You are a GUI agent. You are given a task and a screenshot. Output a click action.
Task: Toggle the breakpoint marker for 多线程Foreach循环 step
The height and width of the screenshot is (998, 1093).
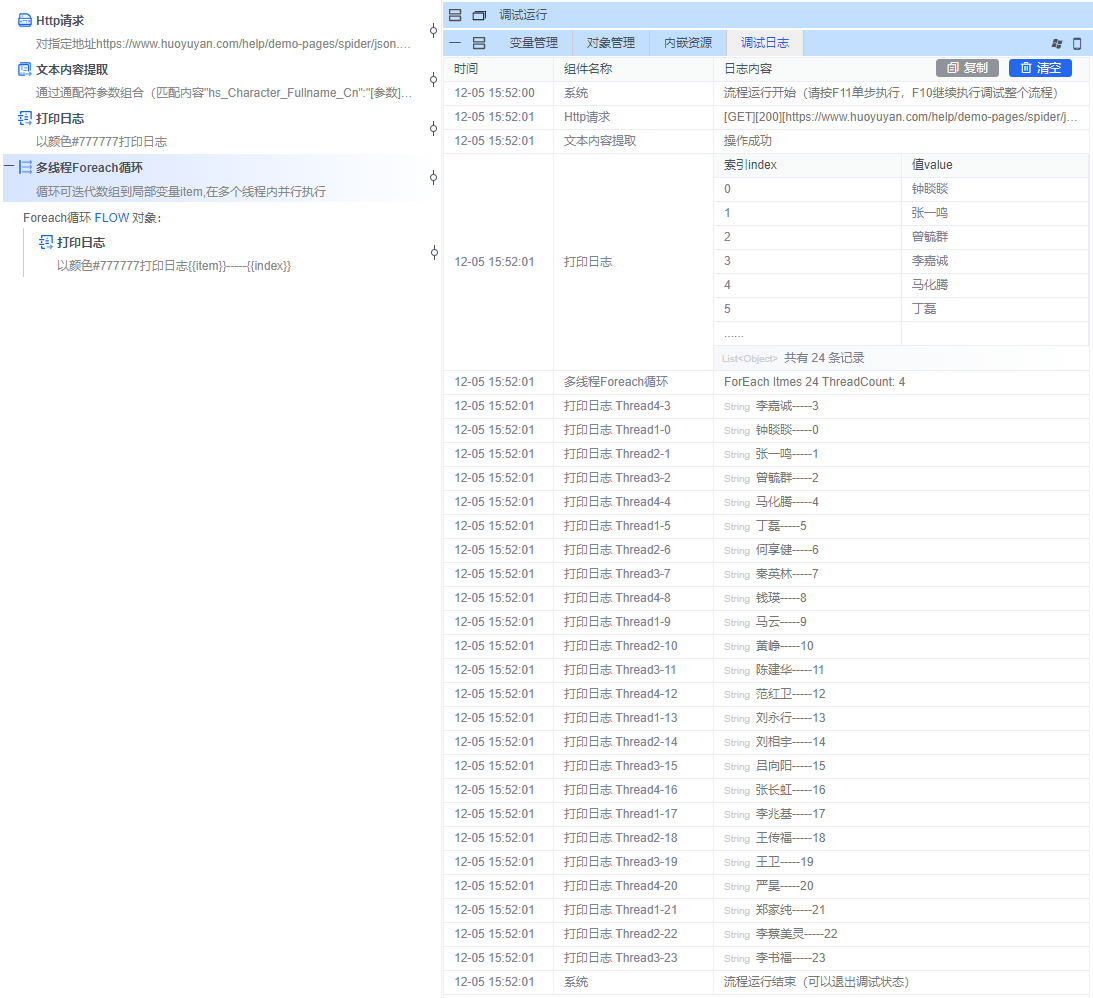coord(433,177)
